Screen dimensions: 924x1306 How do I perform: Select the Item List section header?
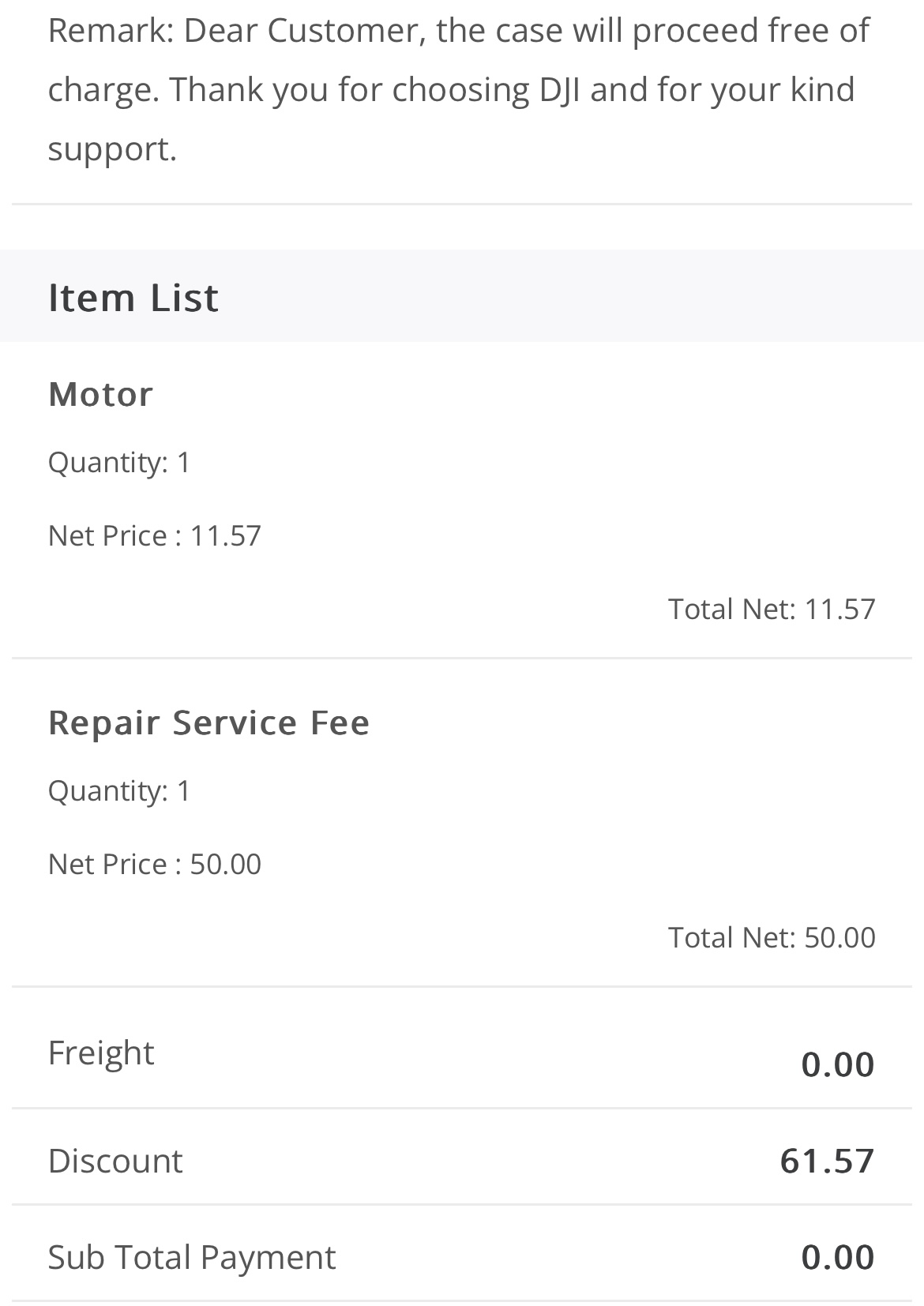coord(133,298)
